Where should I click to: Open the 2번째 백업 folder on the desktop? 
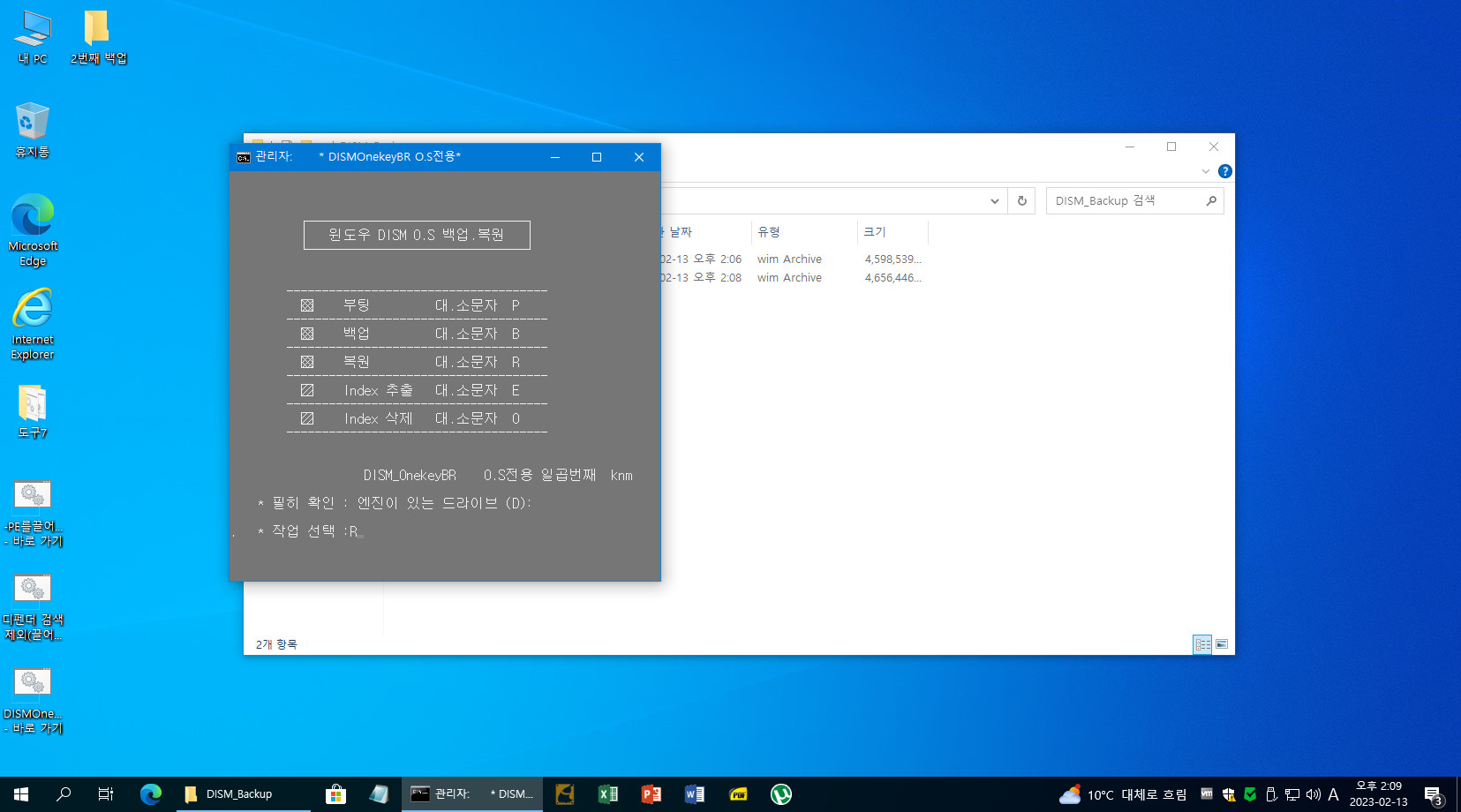tap(98, 38)
